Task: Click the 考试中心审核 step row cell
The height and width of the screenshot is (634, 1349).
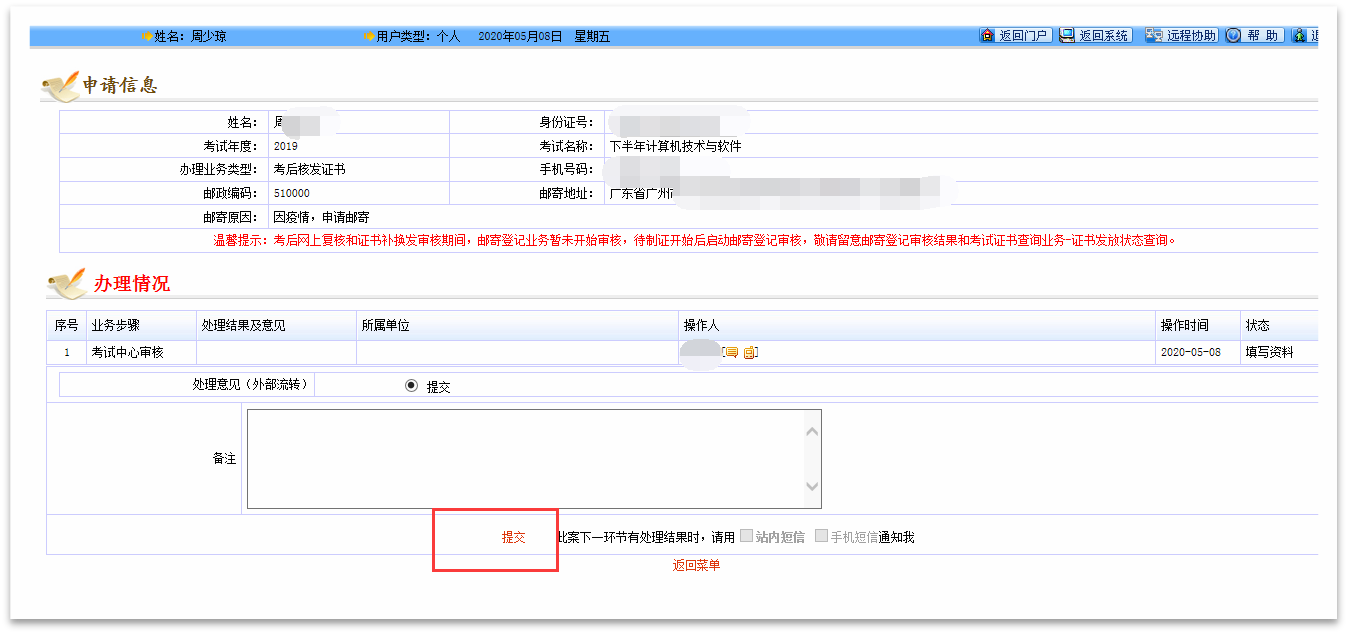Action: (127, 352)
